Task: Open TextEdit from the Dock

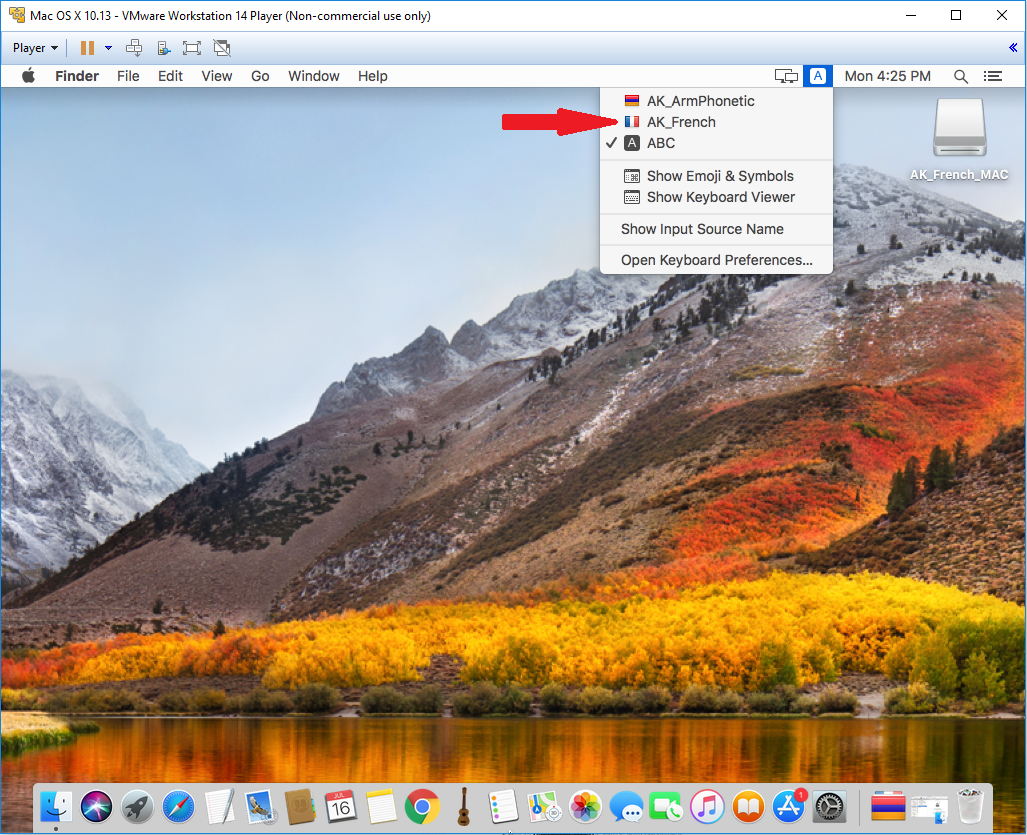Action: click(219, 806)
